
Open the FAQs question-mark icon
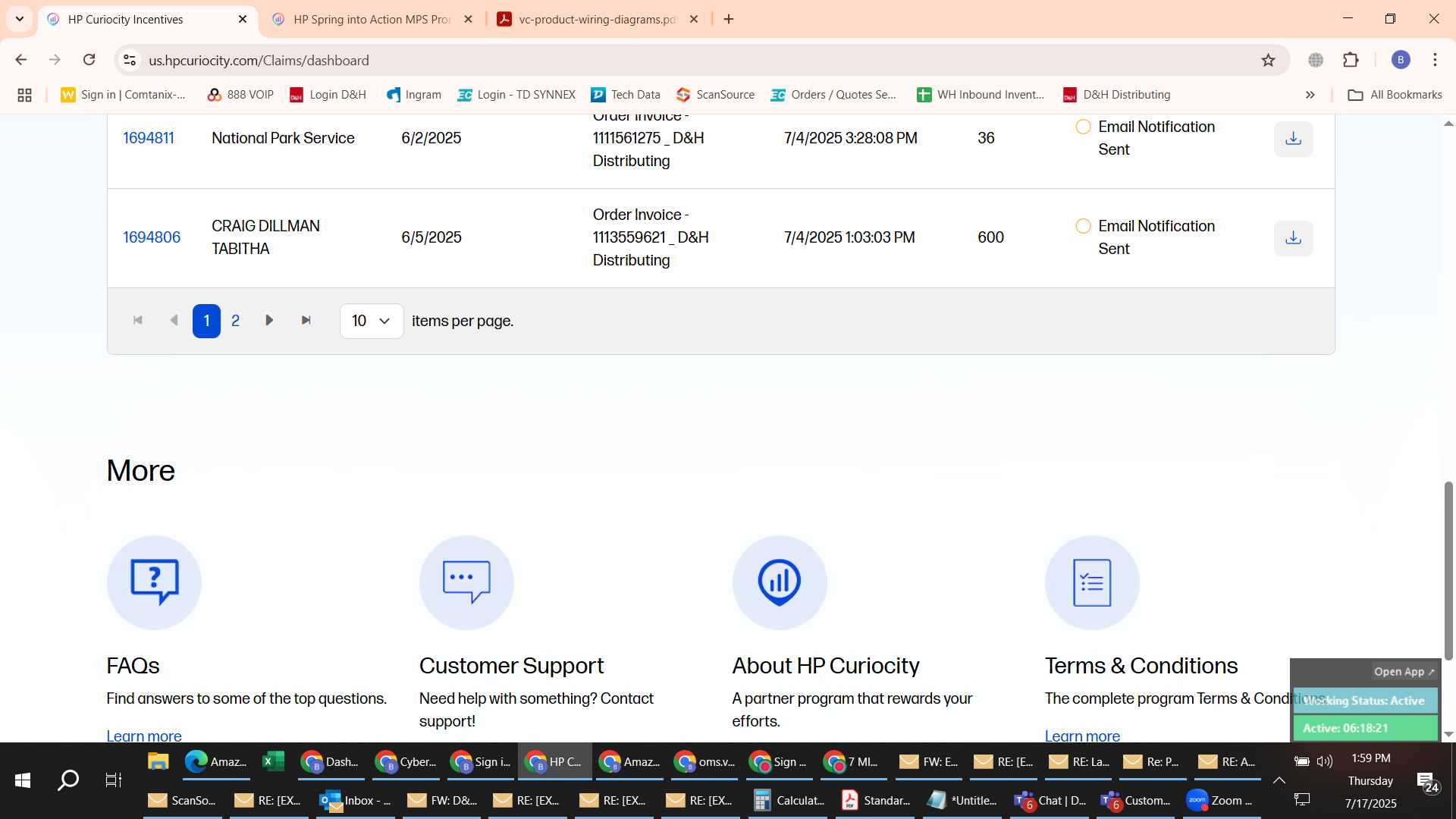click(154, 582)
